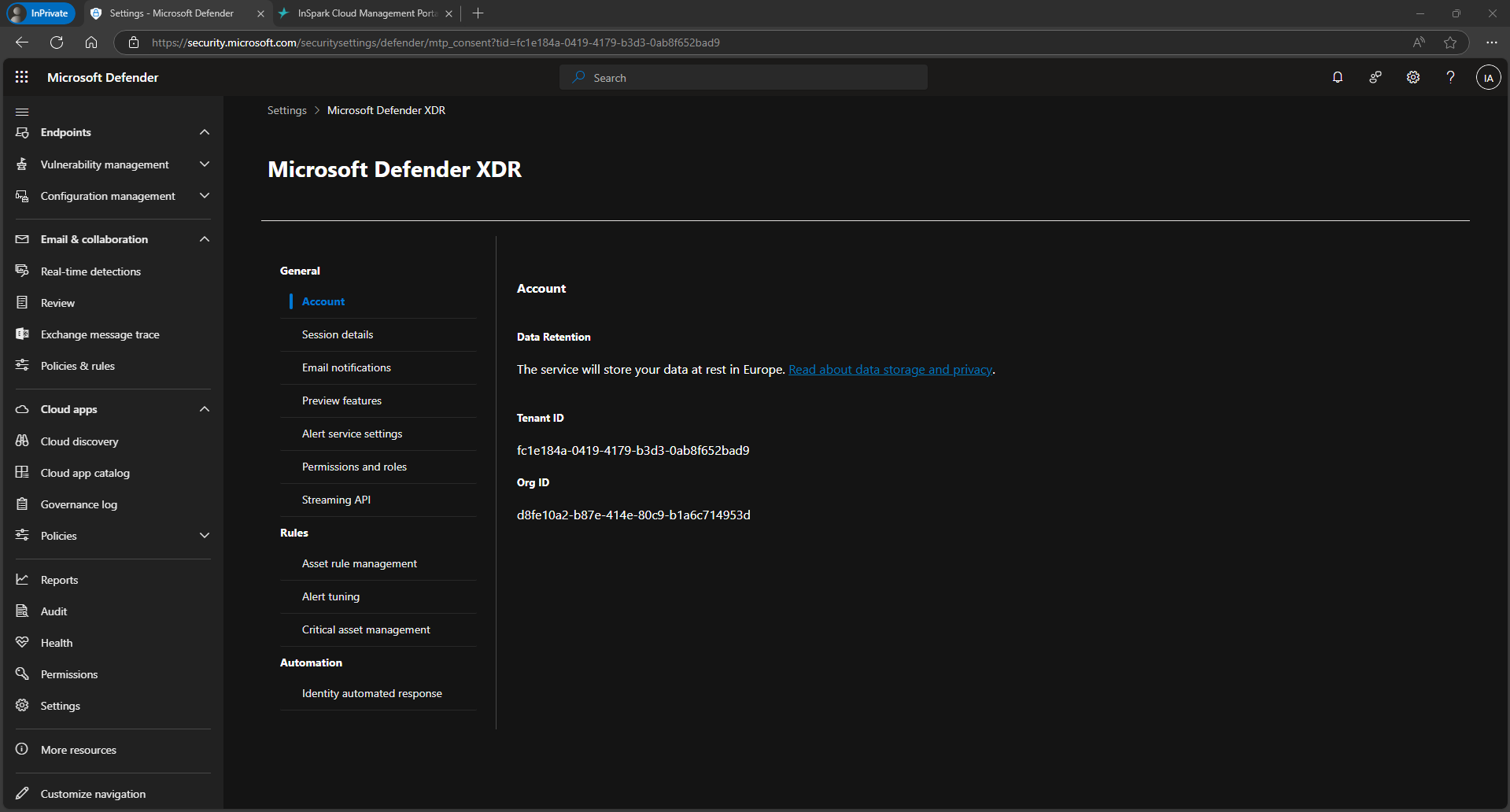Image resolution: width=1510 pixels, height=812 pixels.
Task: Click the More resources info icon
Action: tap(22, 750)
